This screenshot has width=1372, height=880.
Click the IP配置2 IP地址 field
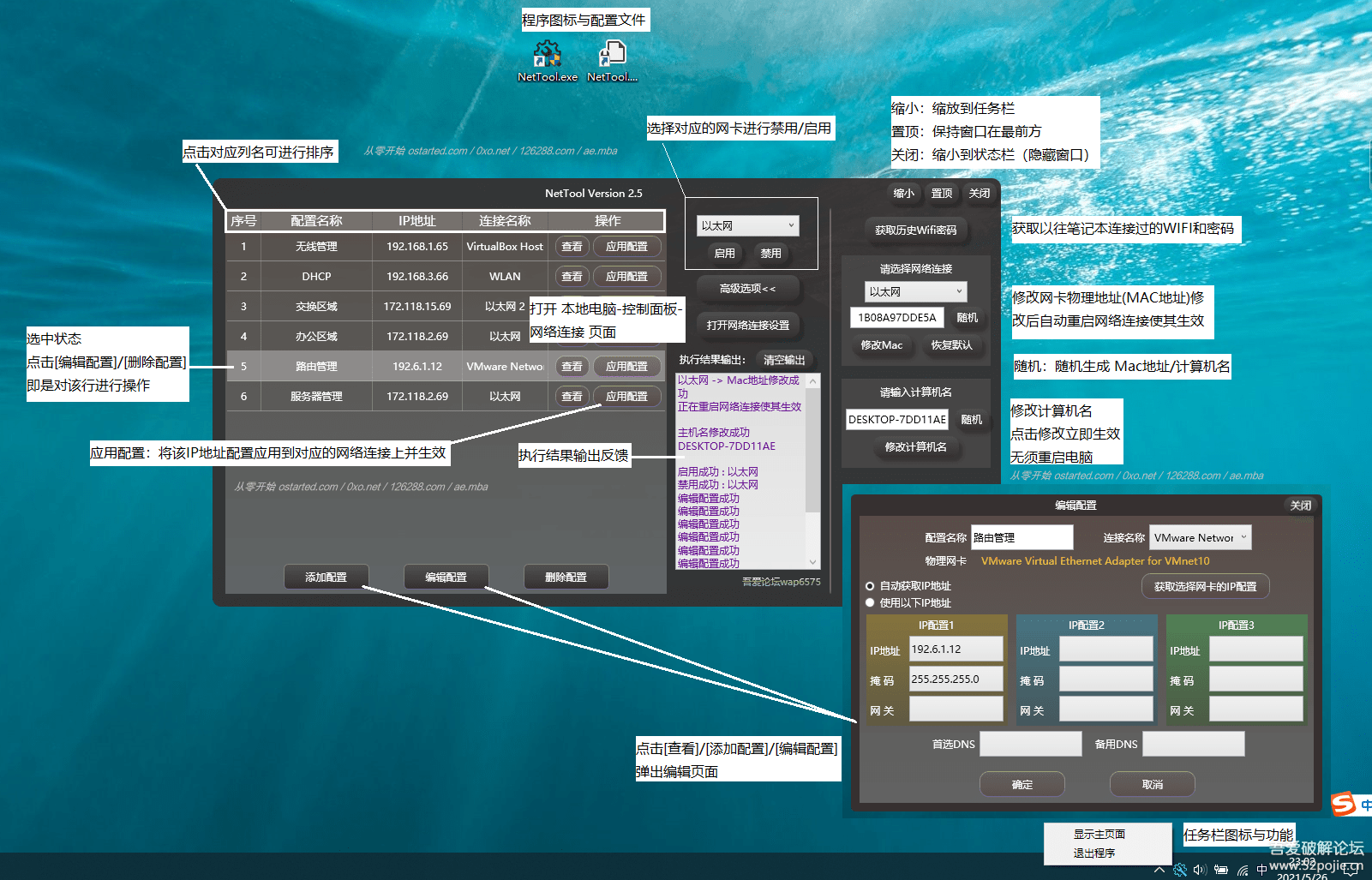[1105, 649]
